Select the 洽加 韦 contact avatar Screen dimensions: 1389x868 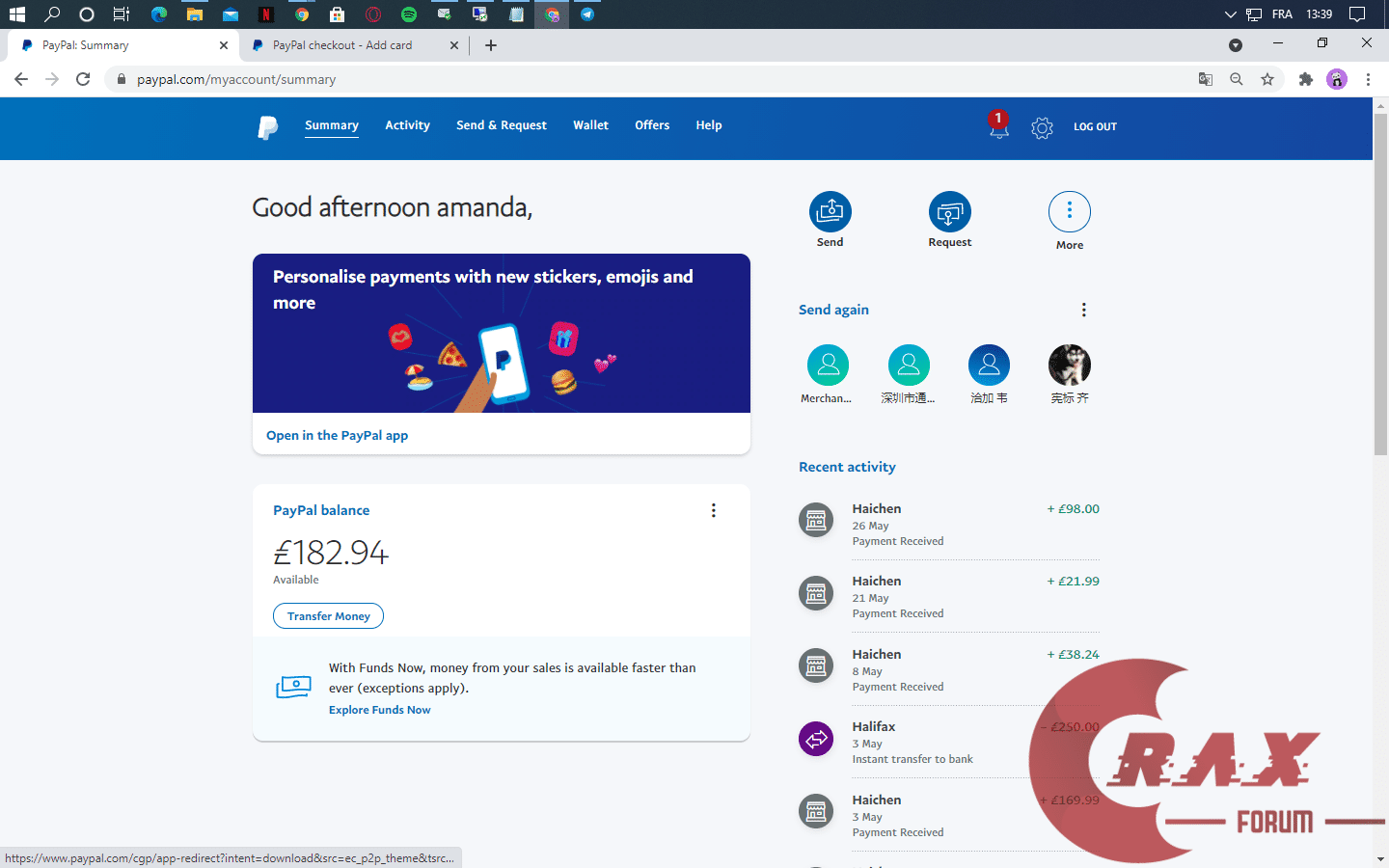point(989,365)
